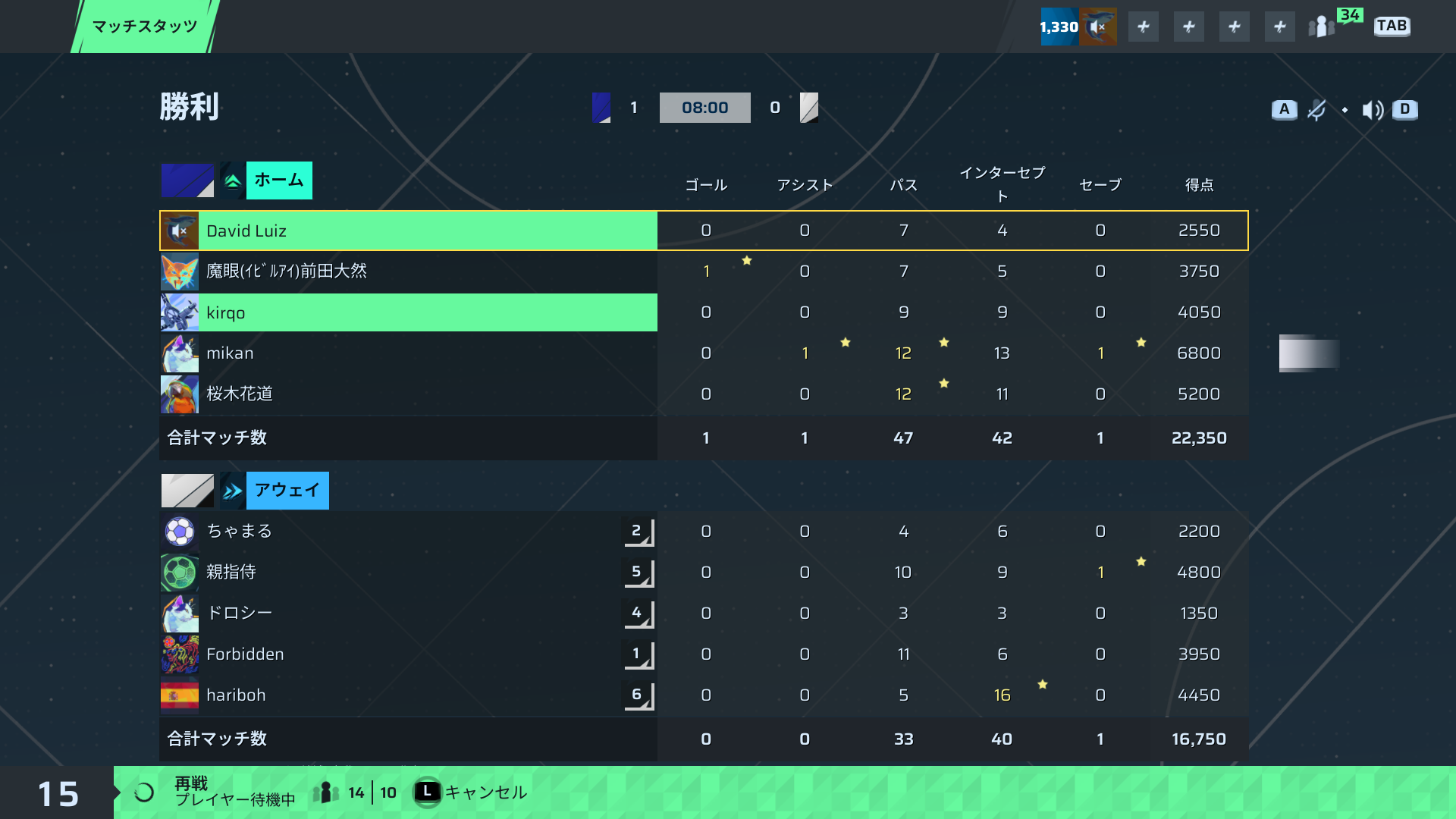
Task: Add a player in the second empty party slot
Action: [1188, 27]
